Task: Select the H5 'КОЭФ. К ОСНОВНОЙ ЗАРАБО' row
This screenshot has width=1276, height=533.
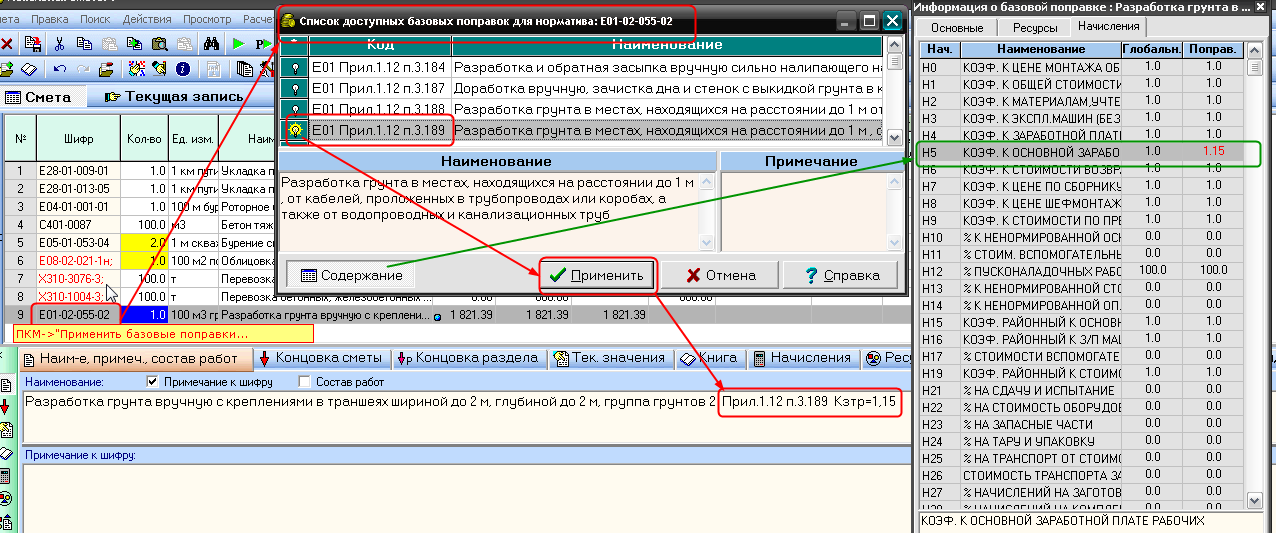Action: pos(1083,153)
